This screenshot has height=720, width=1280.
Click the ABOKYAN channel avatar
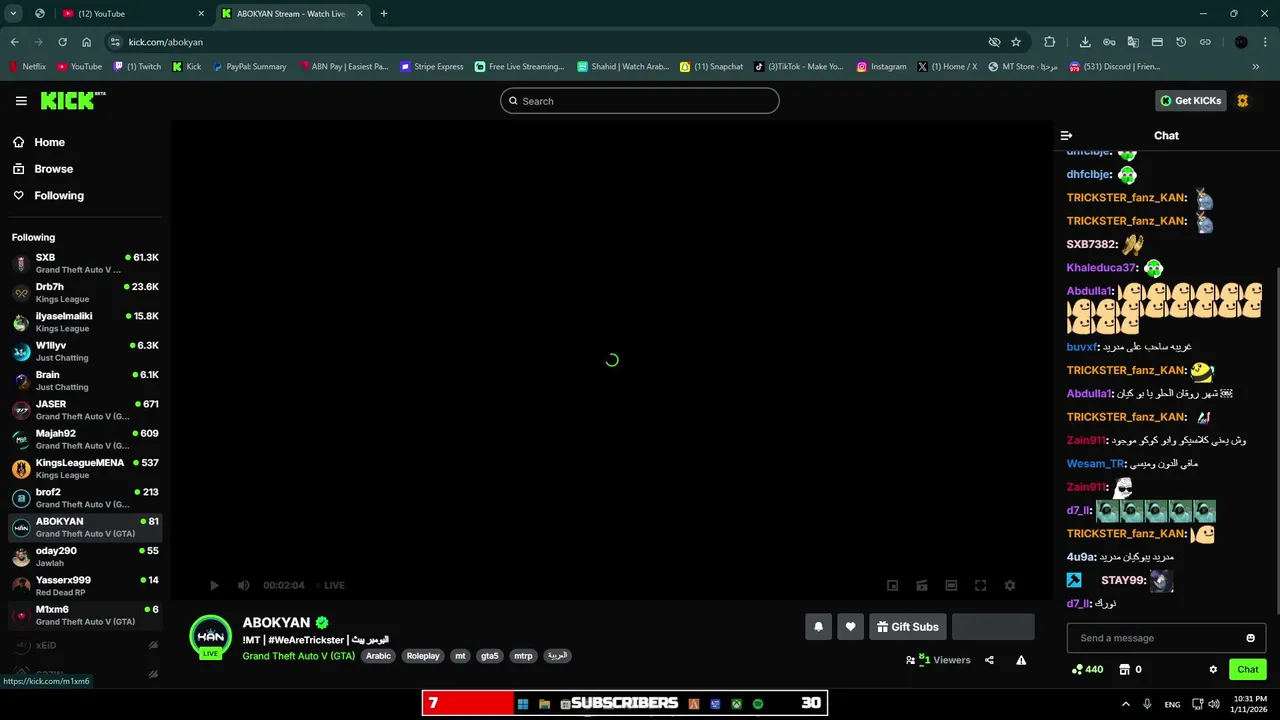click(210, 636)
